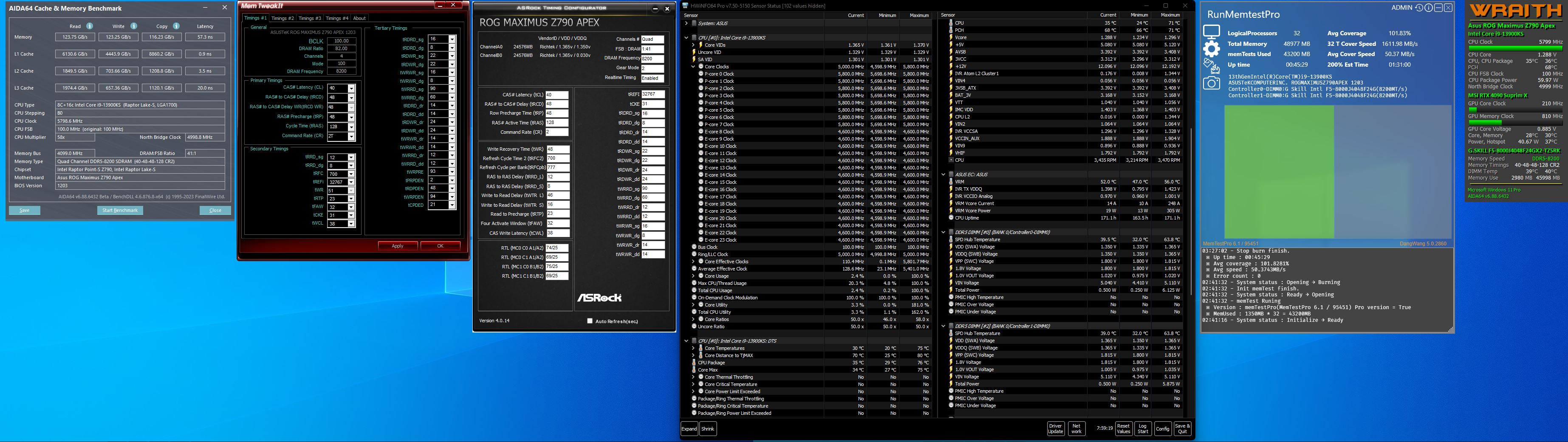Collapse the Core Clocks group in HWiNFO
The width and height of the screenshot is (1568, 442).
click(693, 67)
